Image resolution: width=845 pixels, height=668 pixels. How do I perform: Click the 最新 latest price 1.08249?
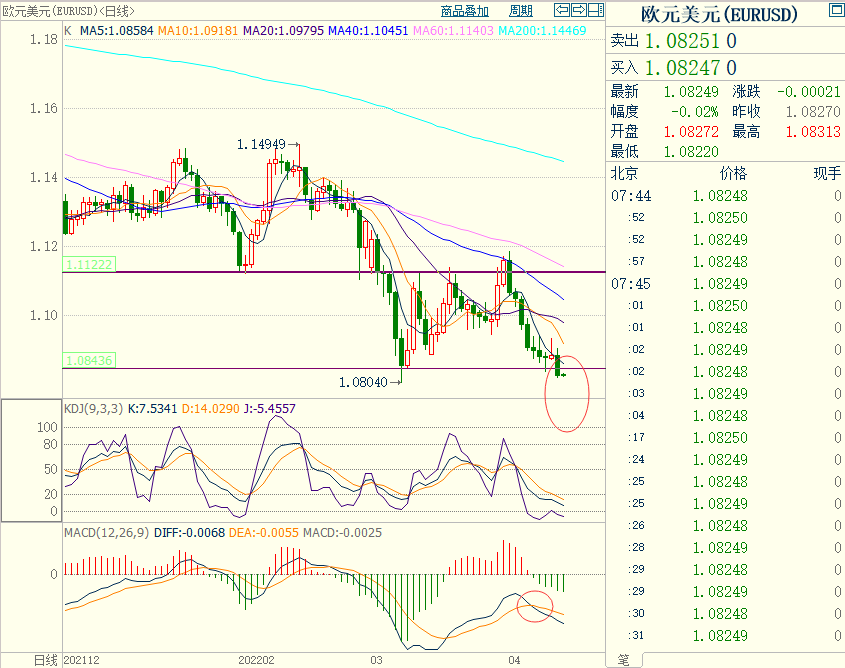click(691, 92)
